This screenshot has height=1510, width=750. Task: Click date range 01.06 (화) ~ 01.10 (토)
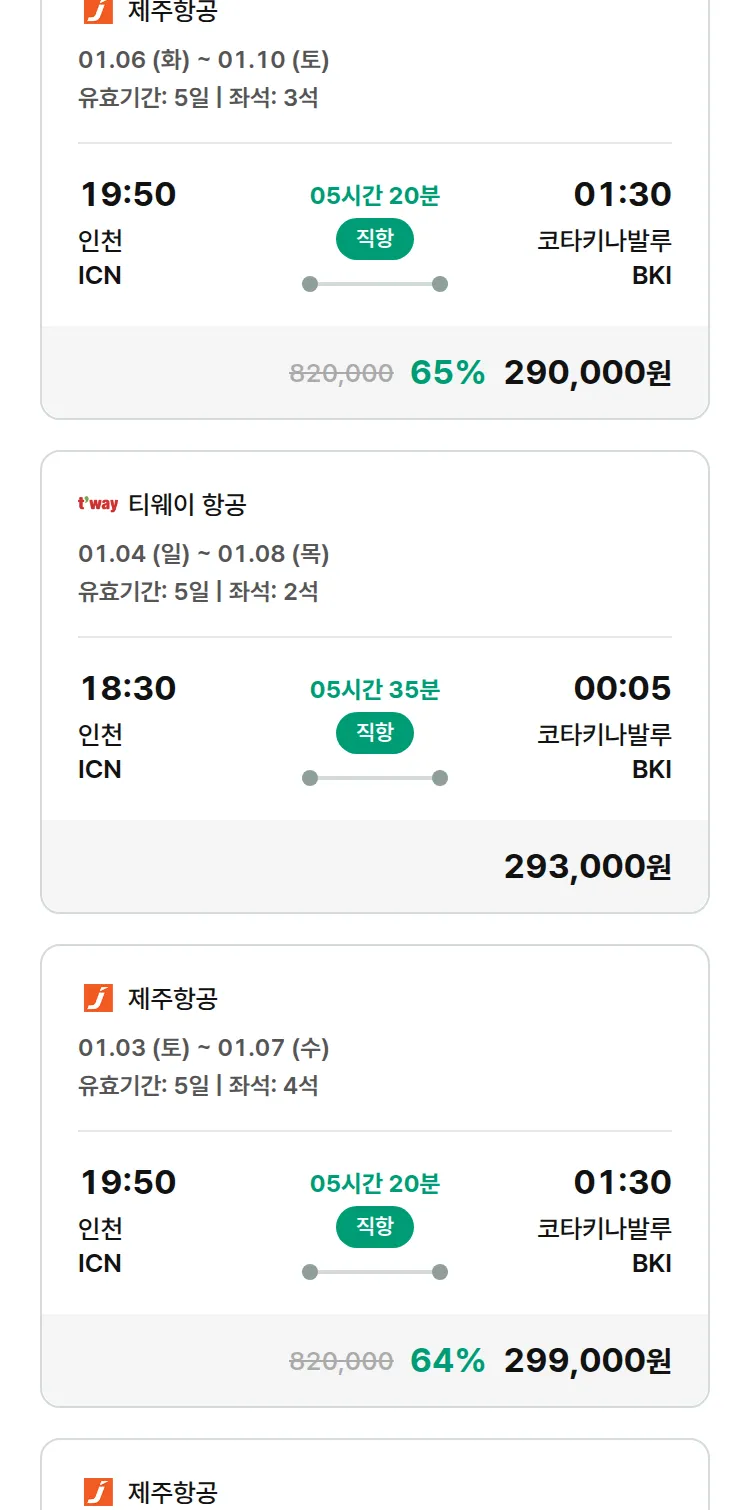[204, 60]
